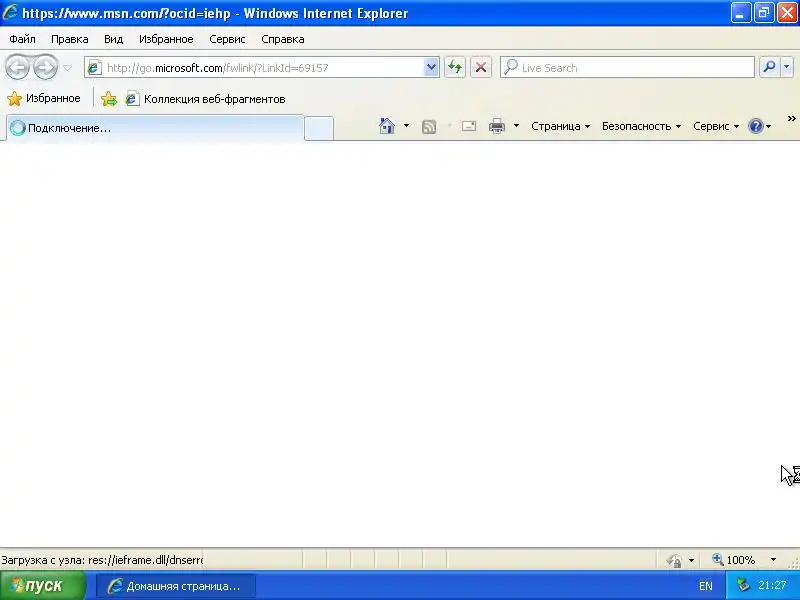Image resolution: width=800 pixels, height=600 pixels.
Task: Open the Правка menu
Action: [69, 39]
